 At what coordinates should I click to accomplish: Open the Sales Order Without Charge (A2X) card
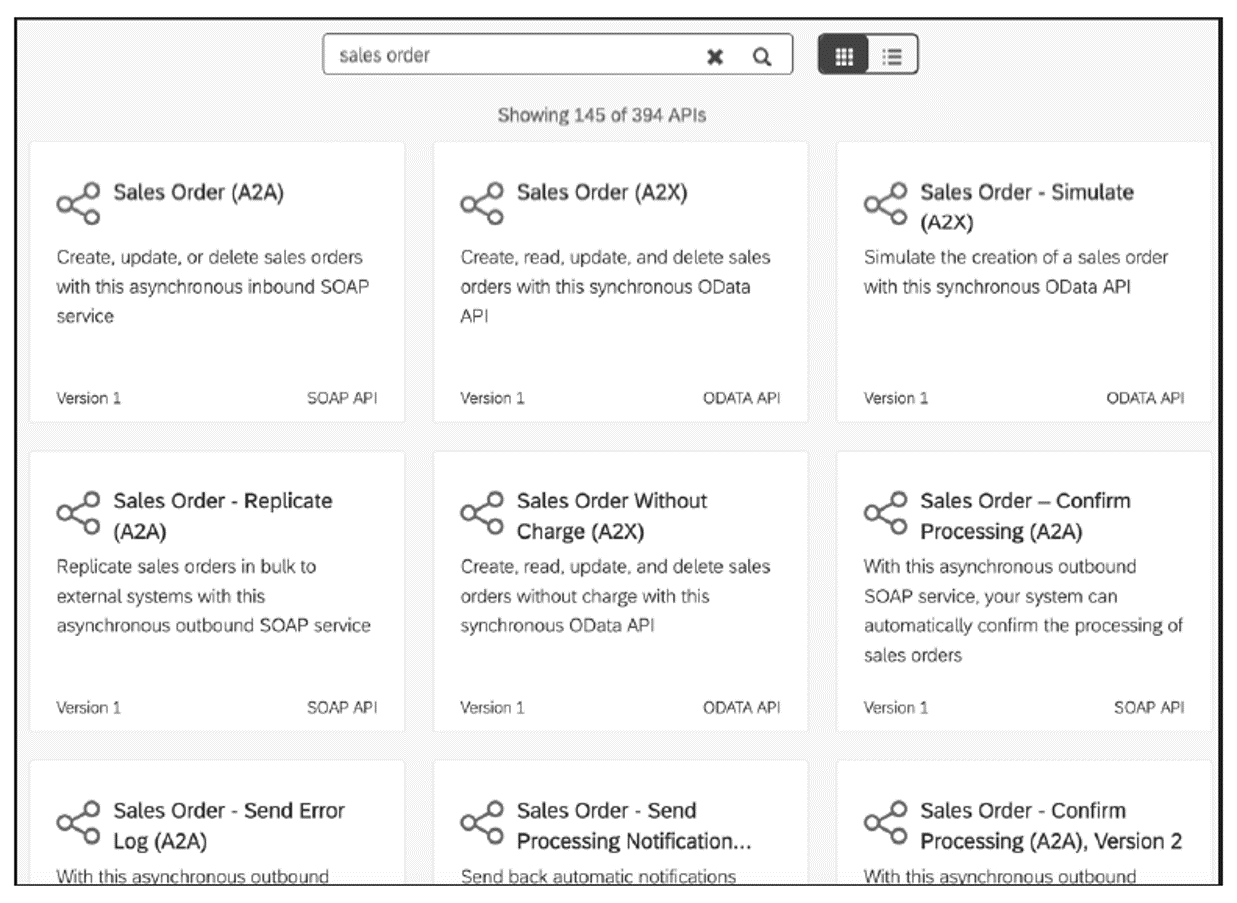(620, 590)
